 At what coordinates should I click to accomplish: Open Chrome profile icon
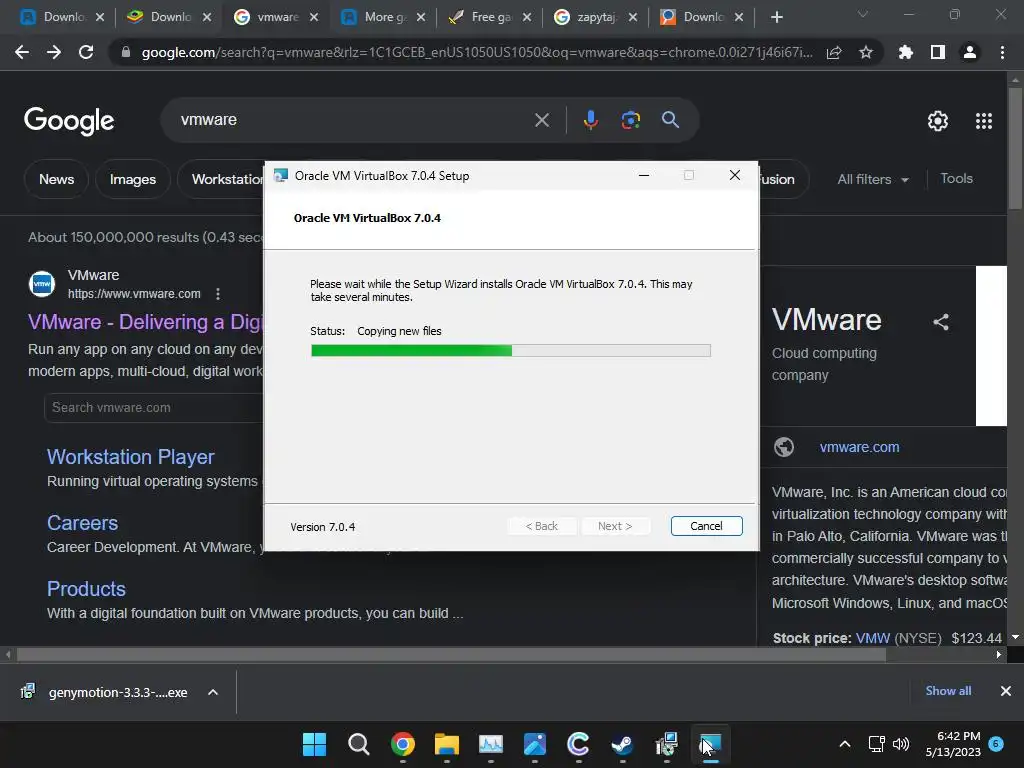point(970,52)
